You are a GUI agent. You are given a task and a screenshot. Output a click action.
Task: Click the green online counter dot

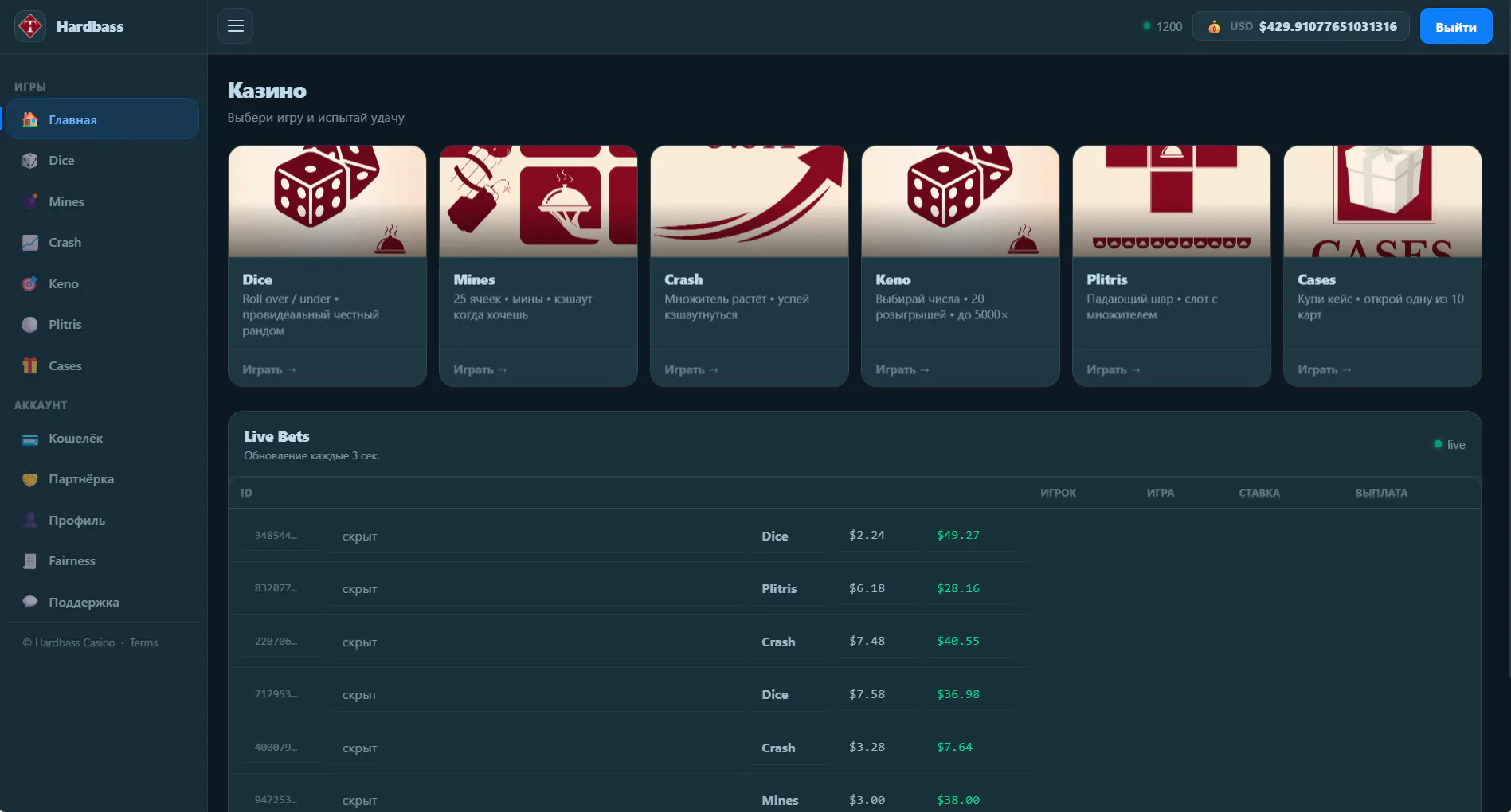click(x=1147, y=26)
